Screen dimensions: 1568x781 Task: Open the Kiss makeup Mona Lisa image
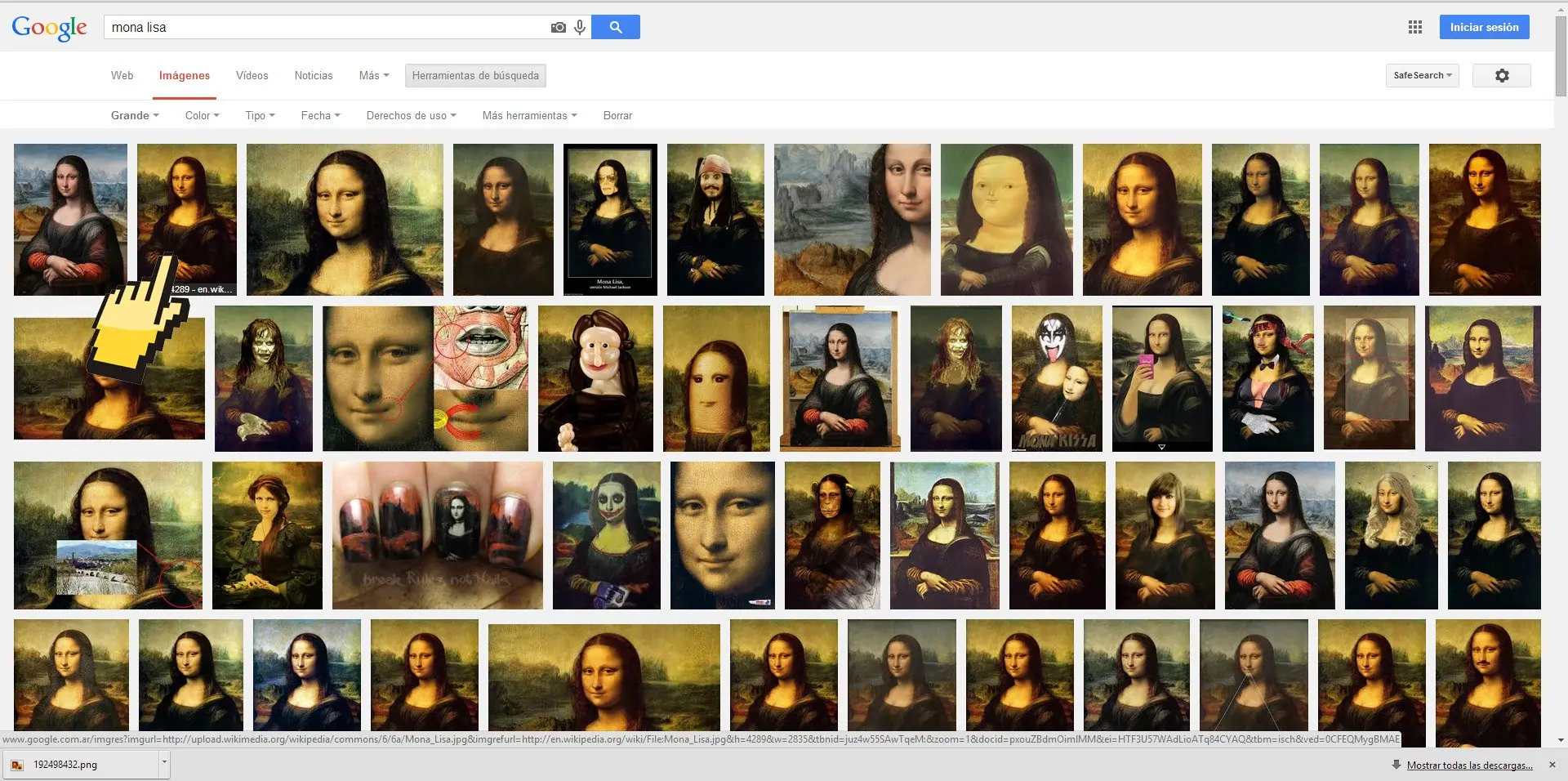[1057, 378]
